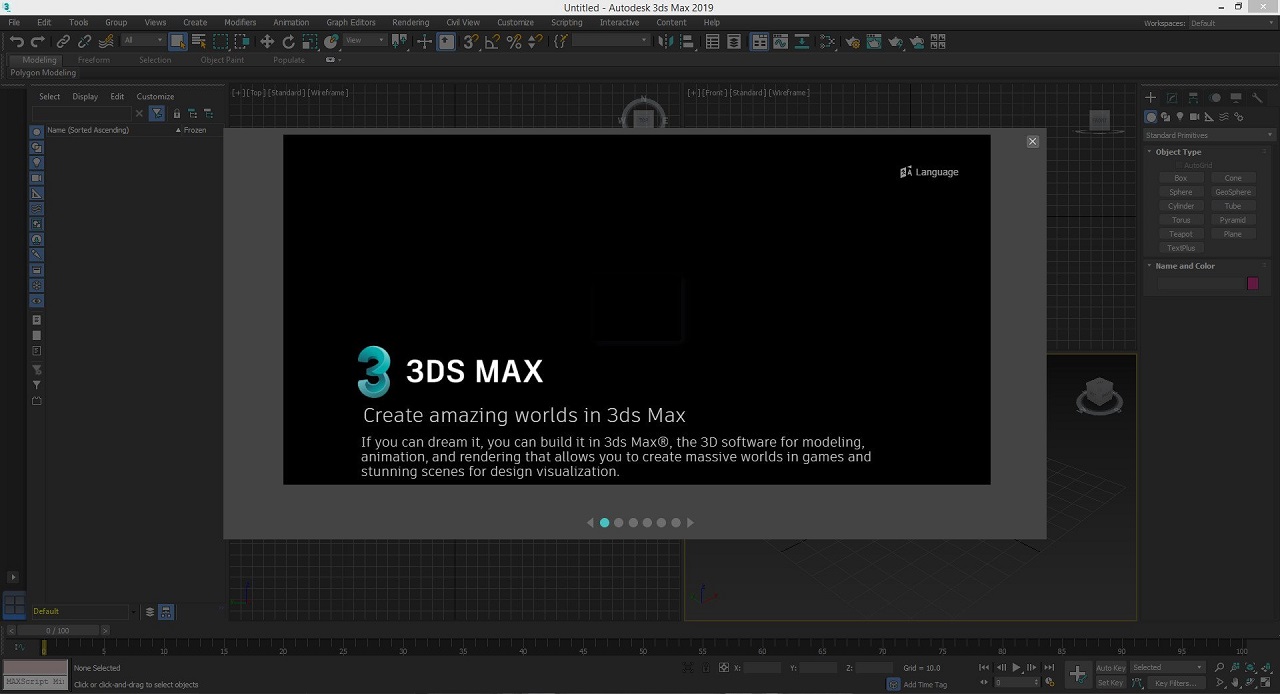The width and height of the screenshot is (1280, 694).
Task: Switch to the Freeform ribbon tab
Action: pyautogui.click(x=94, y=60)
